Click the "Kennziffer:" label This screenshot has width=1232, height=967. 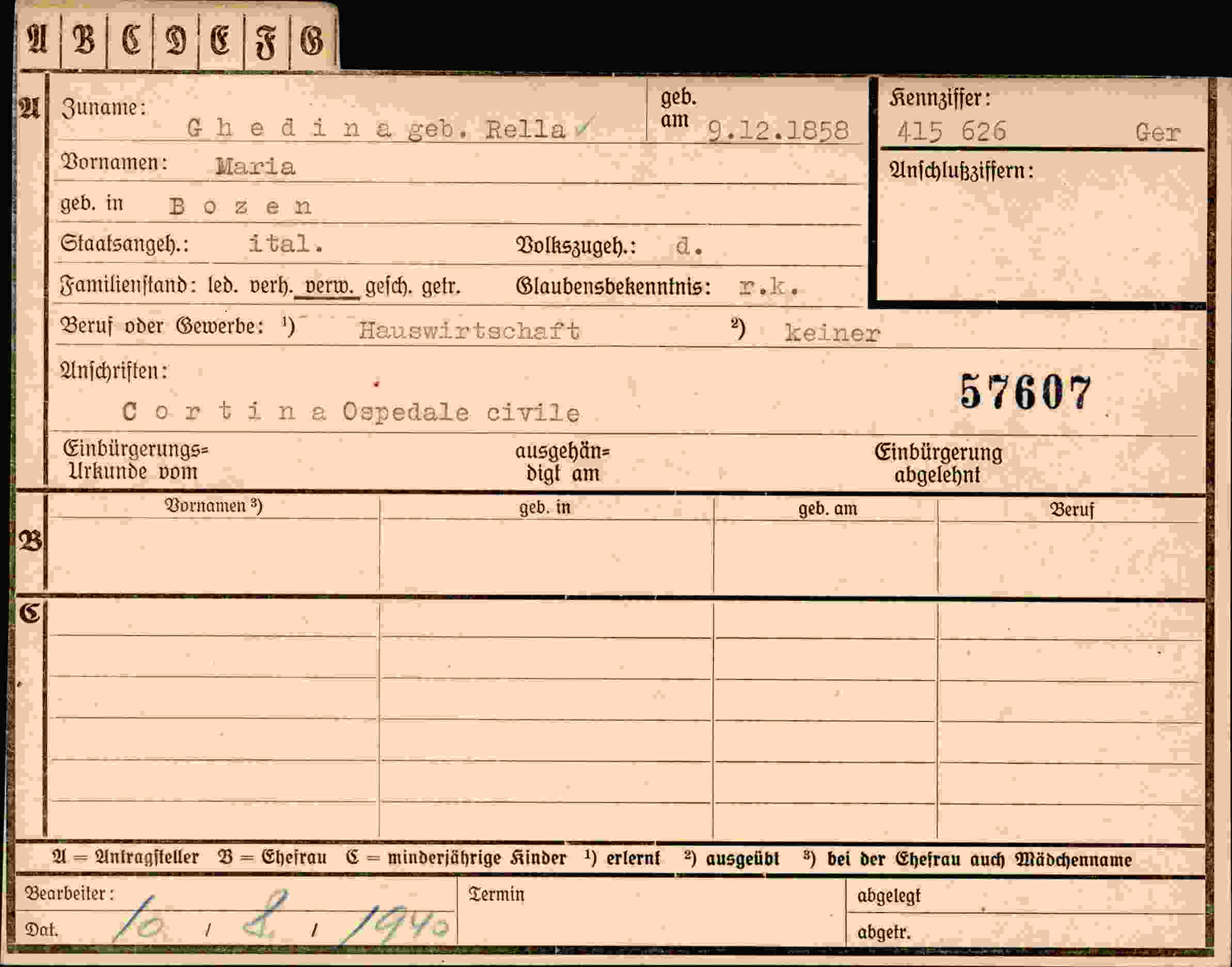941,99
